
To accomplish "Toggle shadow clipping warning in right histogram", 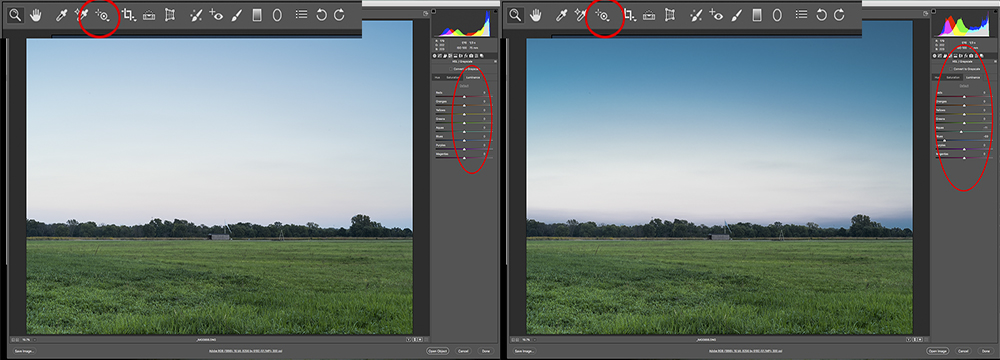I will click(x=934, y=12).
